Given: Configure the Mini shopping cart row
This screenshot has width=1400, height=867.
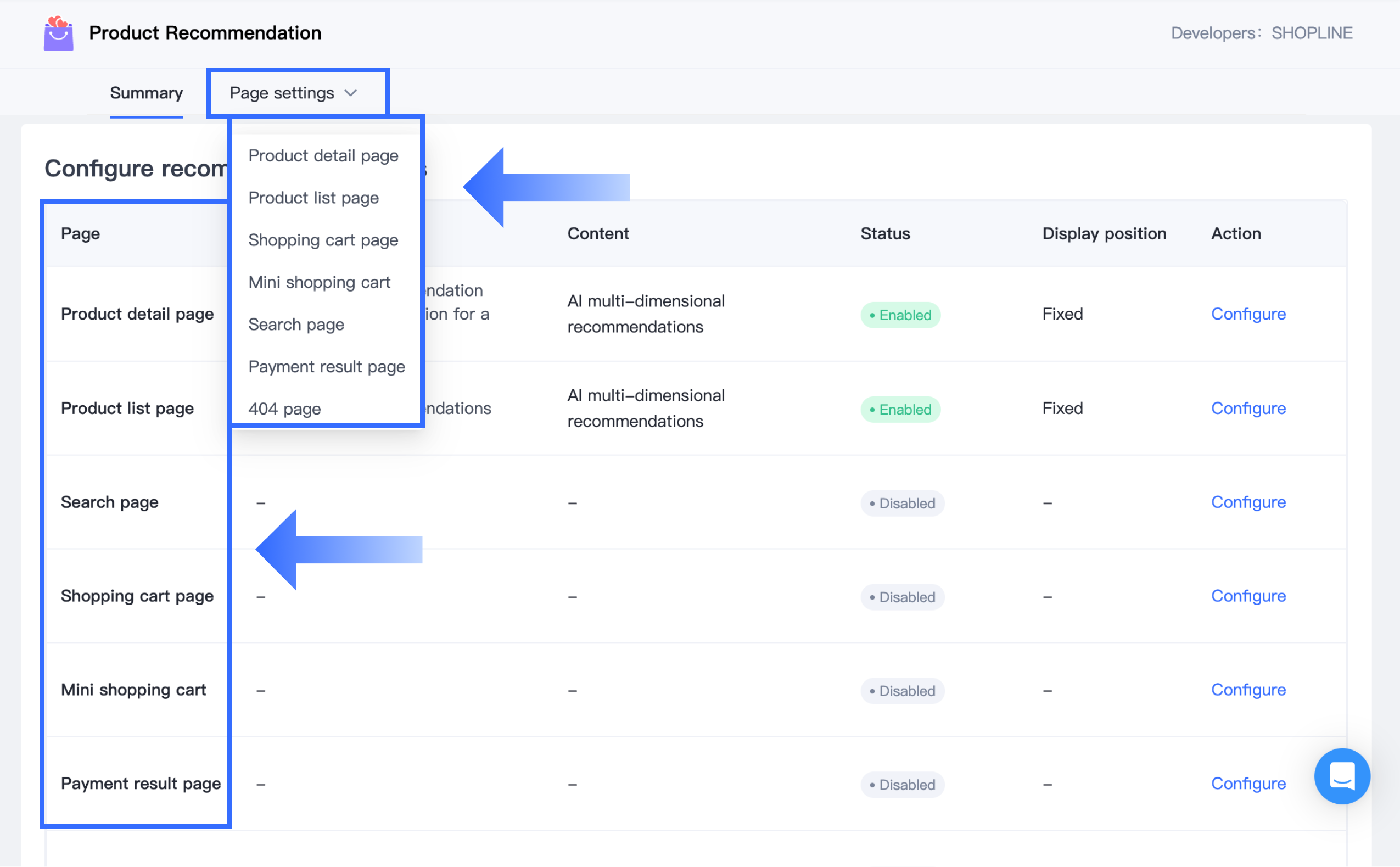Looking at the screenshot, I should tap(1248, 690).
